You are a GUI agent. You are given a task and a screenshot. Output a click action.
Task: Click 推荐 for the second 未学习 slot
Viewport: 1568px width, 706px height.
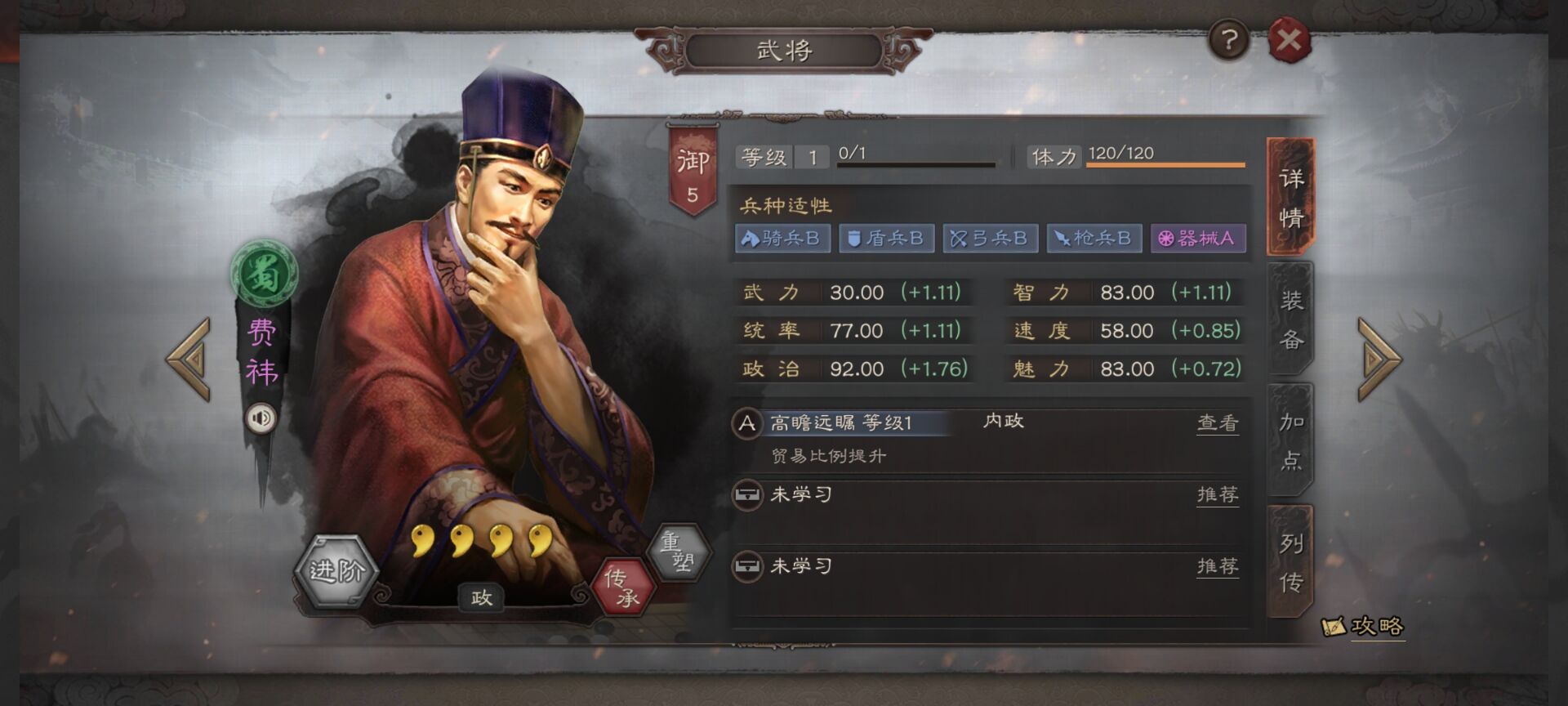tap(1218, 566)
